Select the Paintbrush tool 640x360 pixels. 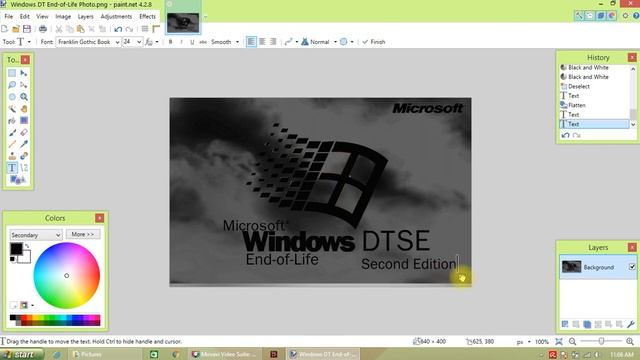coord(12,132)
